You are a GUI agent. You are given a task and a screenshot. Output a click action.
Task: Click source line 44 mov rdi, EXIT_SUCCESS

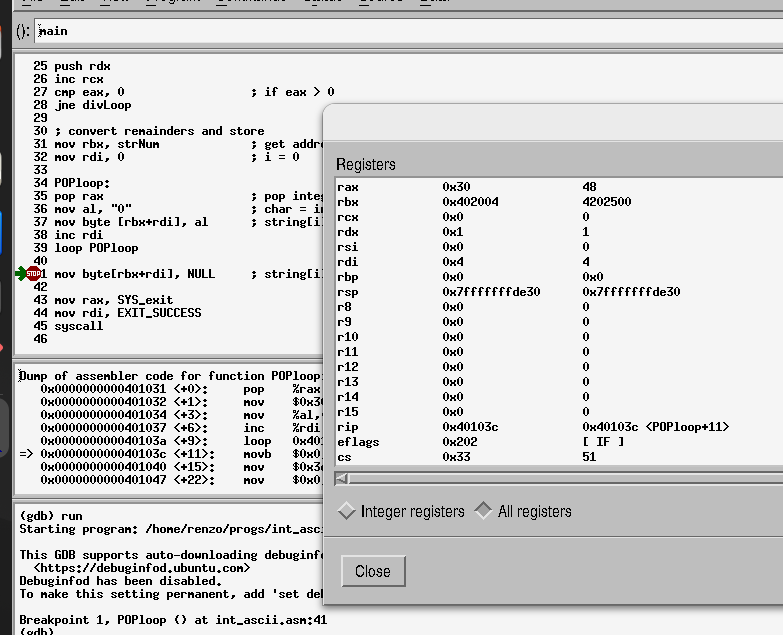point(117,313)
